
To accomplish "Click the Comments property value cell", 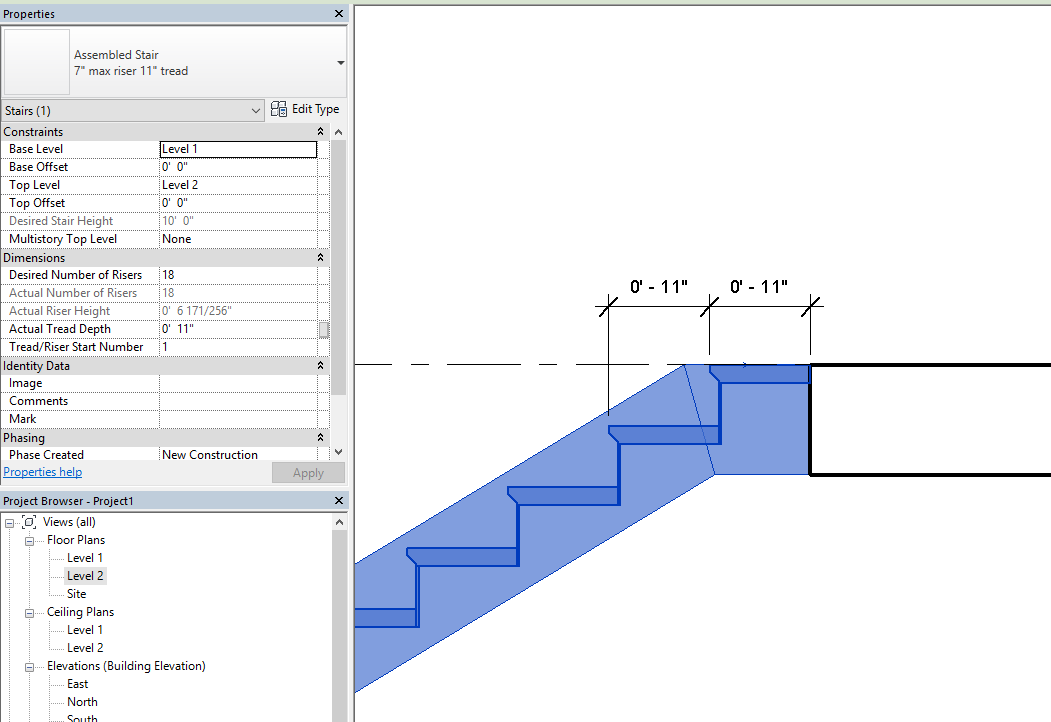I will click(238, 401).
